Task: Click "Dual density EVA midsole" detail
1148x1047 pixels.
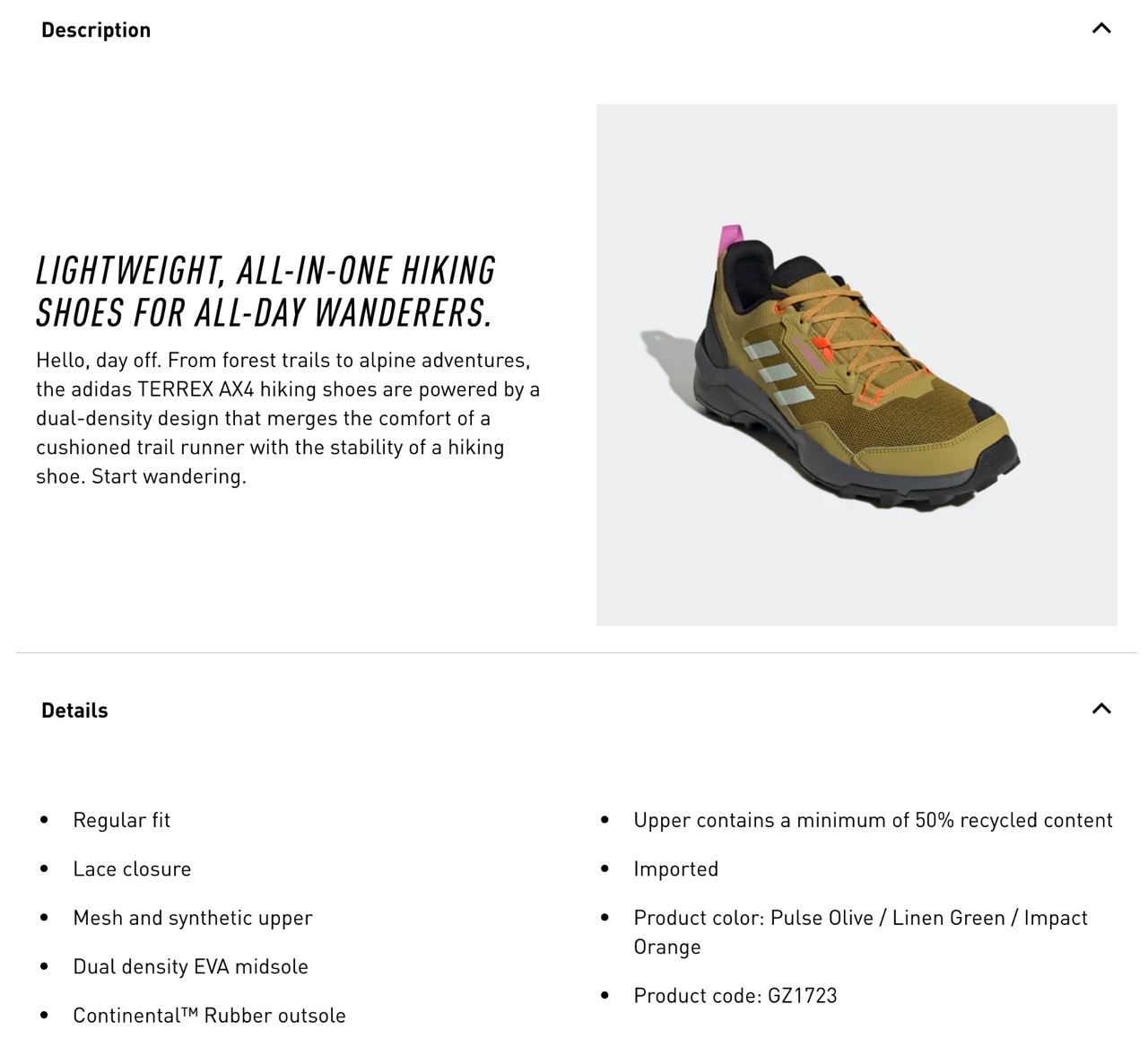Action: pos(190,966)
